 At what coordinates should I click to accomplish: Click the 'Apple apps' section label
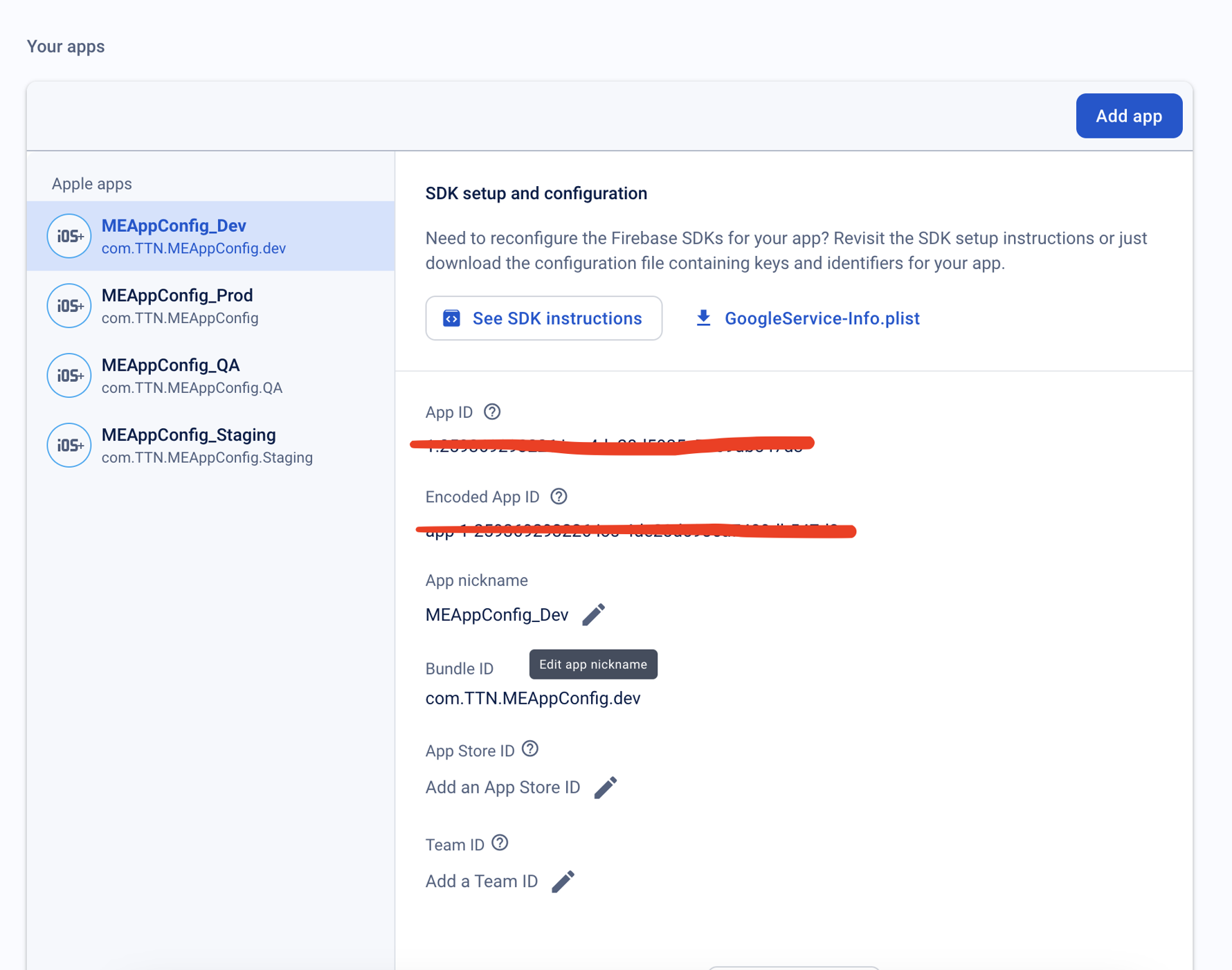[91, 183]
